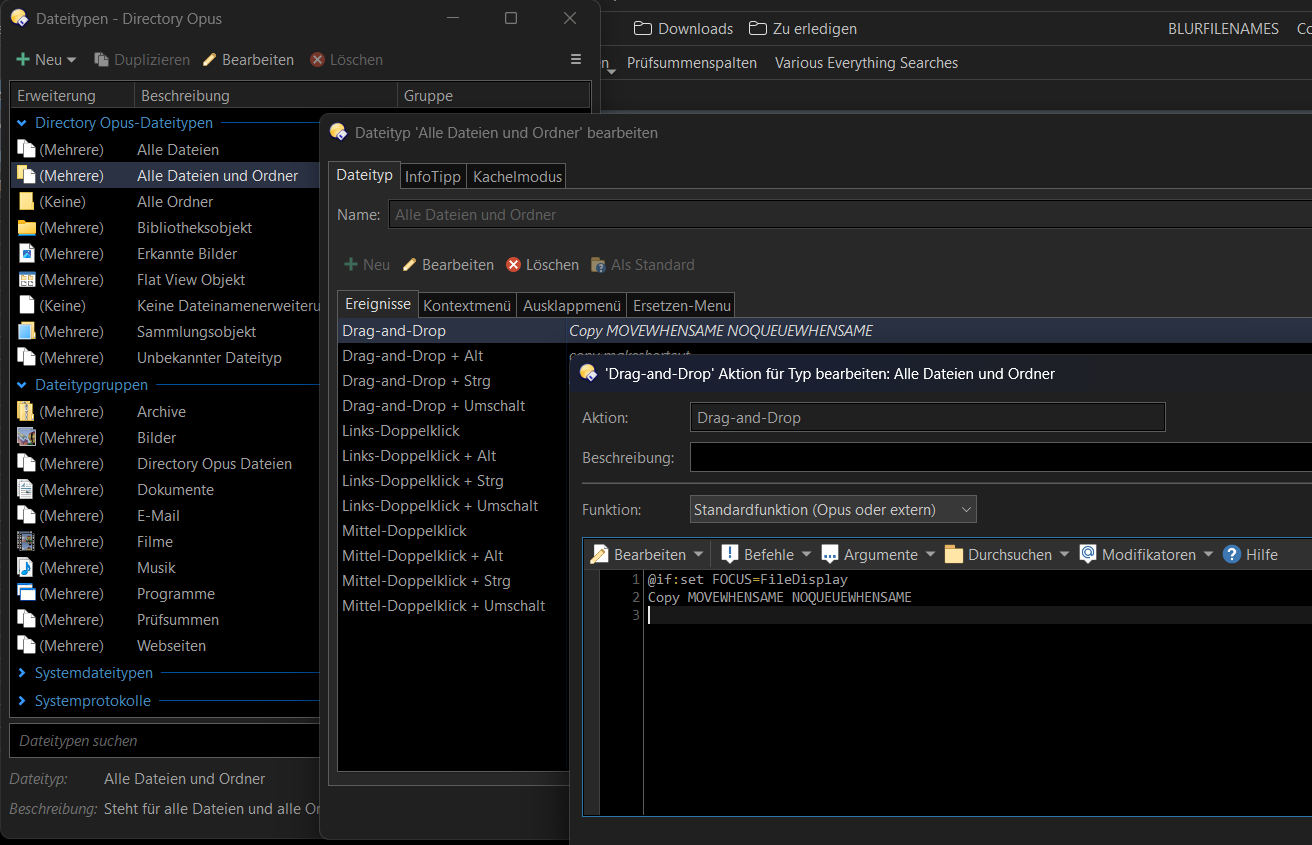Select the Bibliotheksobjekt icon

coord(26,227)
